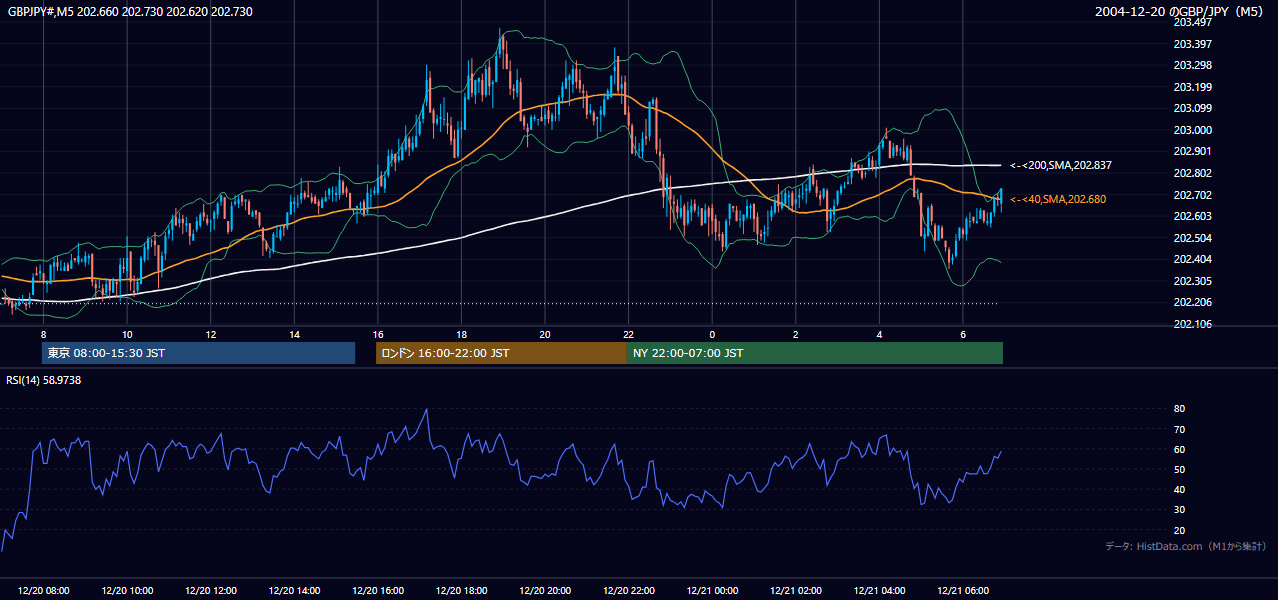The height and width of the screenshot is (600, 1278).
Task: Click price axis value 202.901
Action: (1192, 152)
